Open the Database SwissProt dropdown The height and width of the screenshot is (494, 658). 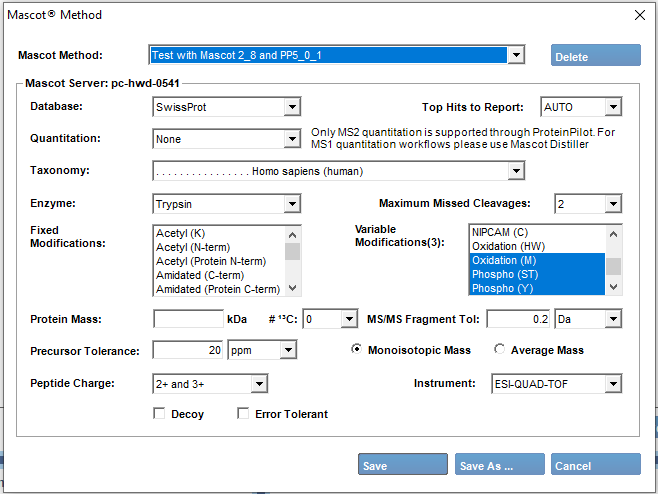(x=292, y=107)
